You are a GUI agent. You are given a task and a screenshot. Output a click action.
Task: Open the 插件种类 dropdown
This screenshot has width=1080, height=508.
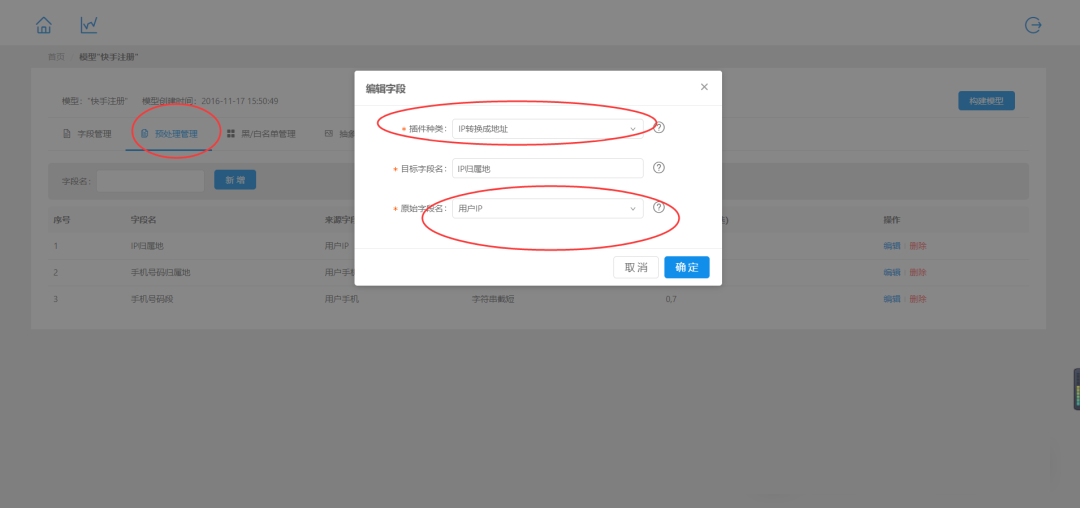click(x=548, y=129)
